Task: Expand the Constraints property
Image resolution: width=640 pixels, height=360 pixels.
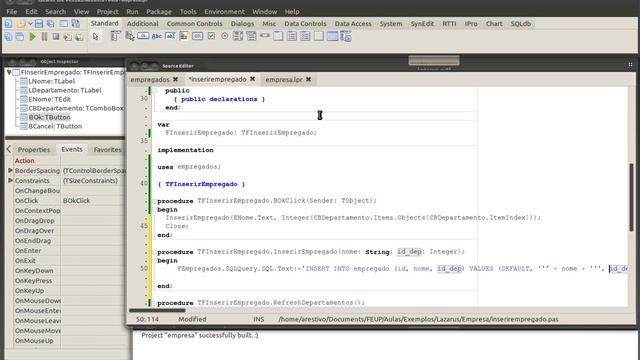Action: tap(10, 180)
